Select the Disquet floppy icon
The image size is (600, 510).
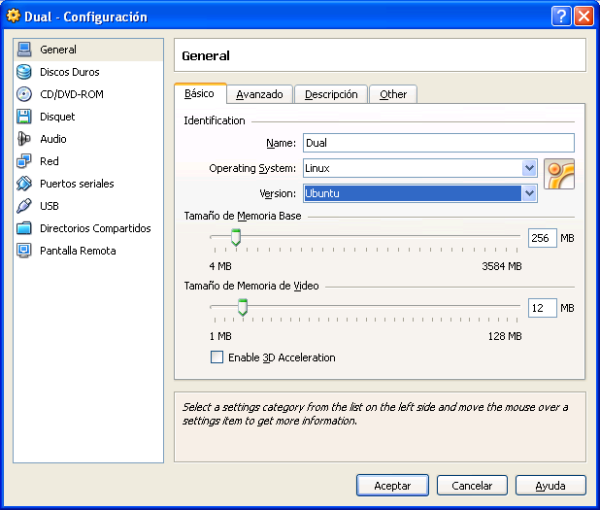(24, 117)
